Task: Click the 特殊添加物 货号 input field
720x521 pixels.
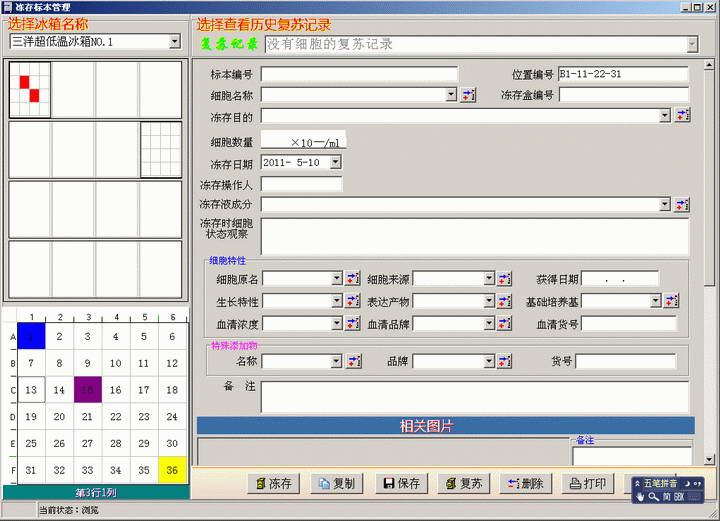Action: (x=625, y=361)
